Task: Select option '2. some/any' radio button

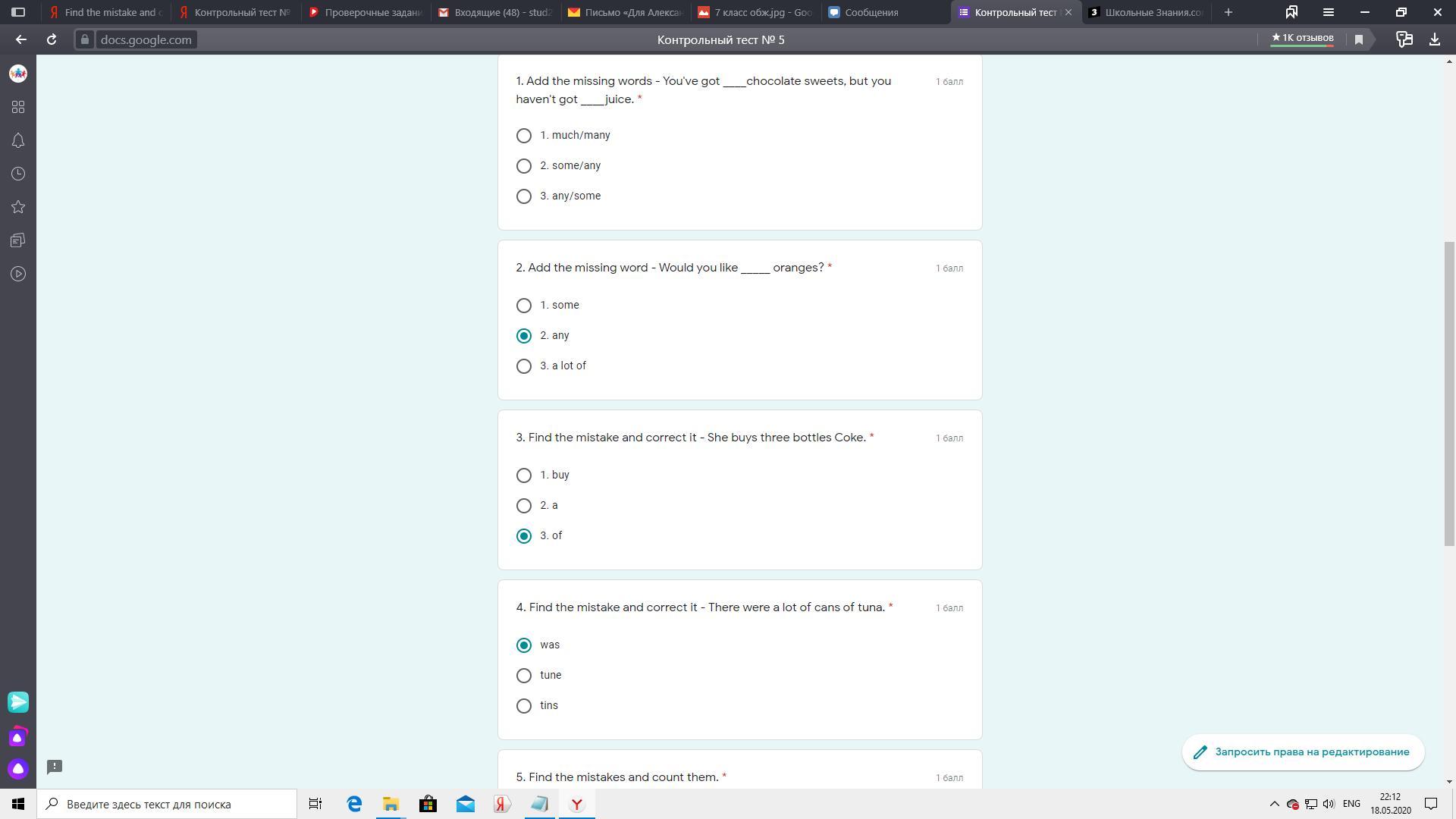Action: [x=524, y=166]
